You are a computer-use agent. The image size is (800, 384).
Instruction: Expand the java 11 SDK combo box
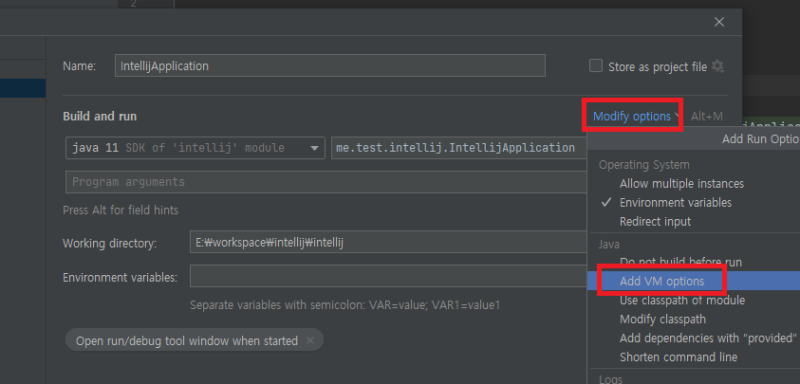pos(195,148)
